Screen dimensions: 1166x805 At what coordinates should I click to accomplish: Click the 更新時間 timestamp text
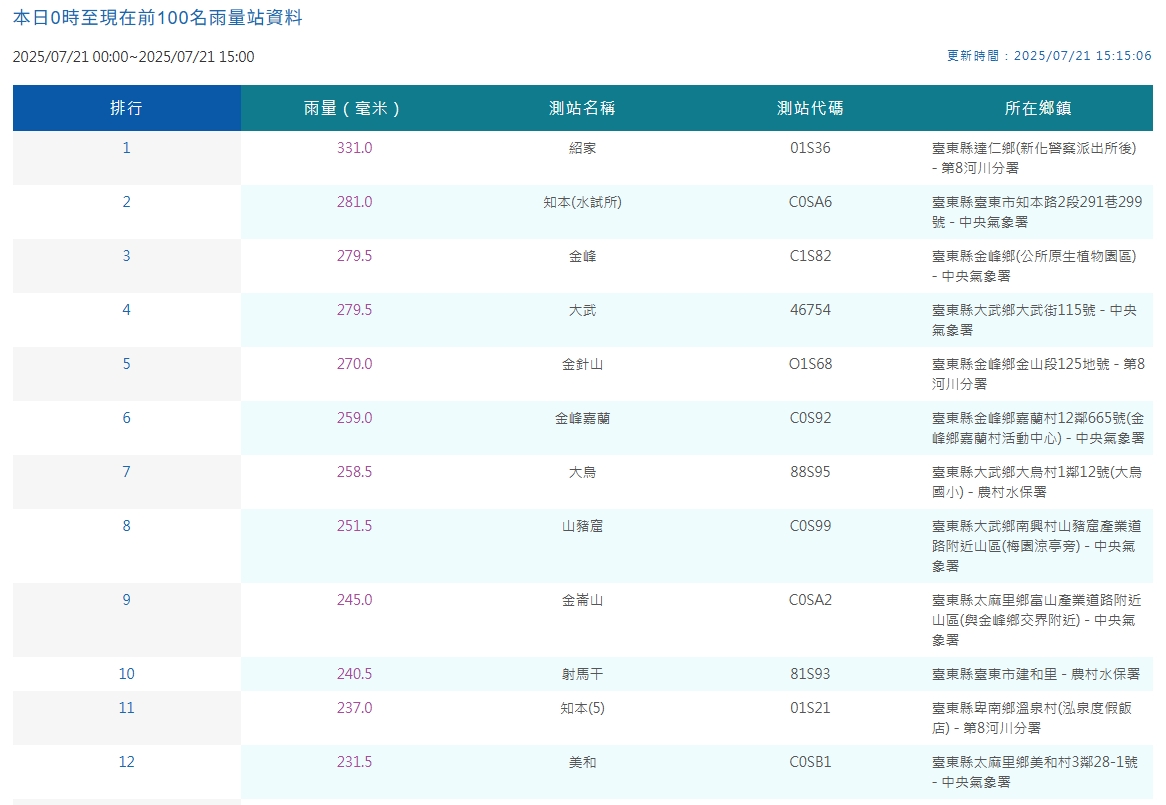pos(1049,56)
